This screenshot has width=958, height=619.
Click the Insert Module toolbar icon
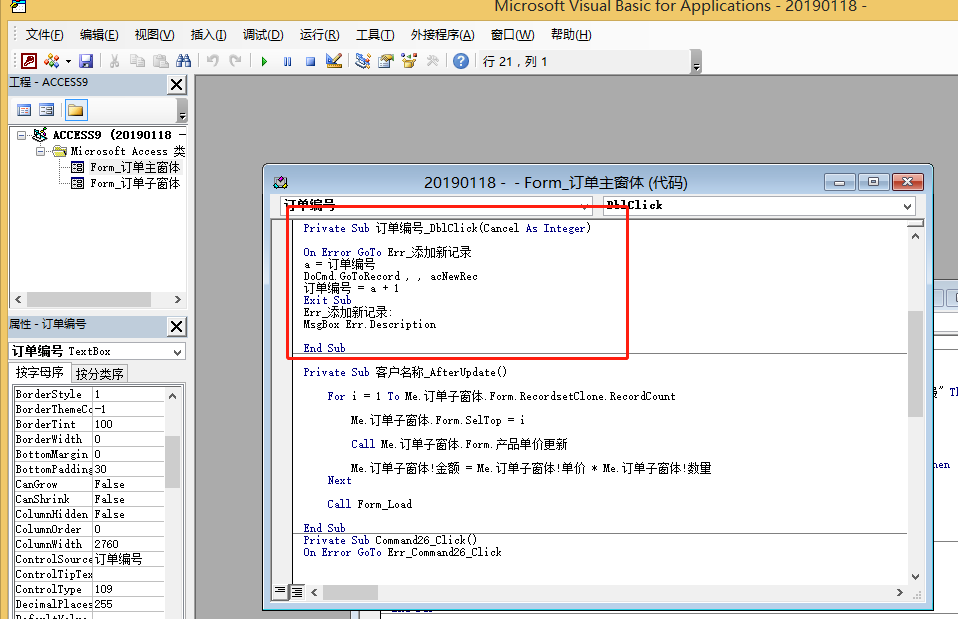(52, 61)
